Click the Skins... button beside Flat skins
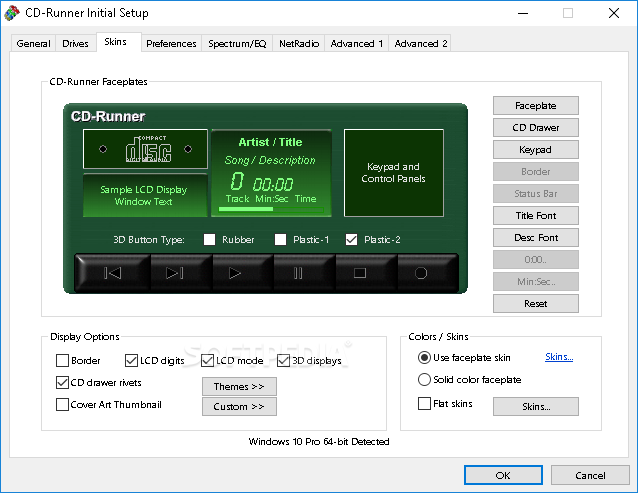 point(536,406)
